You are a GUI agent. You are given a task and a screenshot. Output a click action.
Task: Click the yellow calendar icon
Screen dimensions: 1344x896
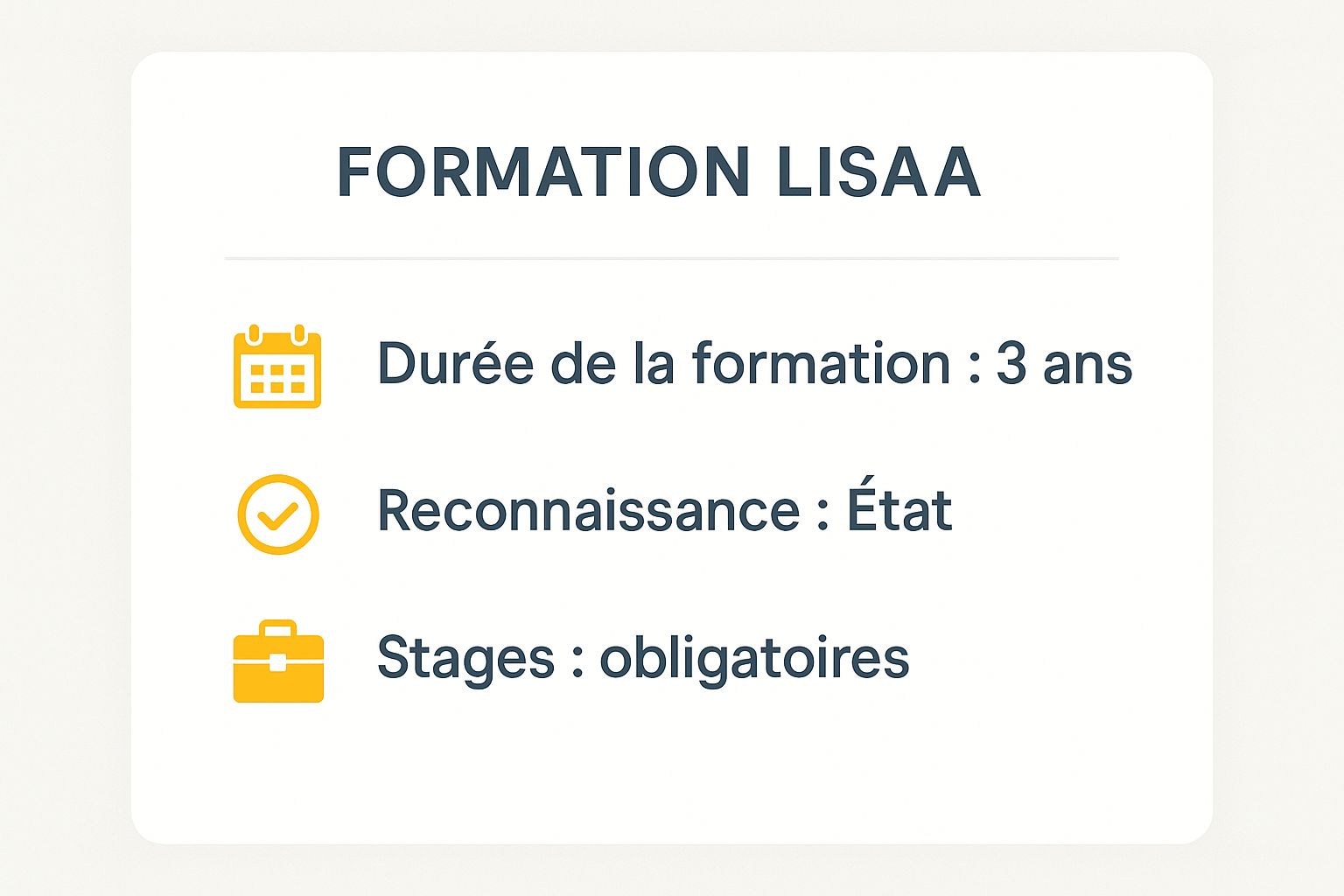pos(277,366)
